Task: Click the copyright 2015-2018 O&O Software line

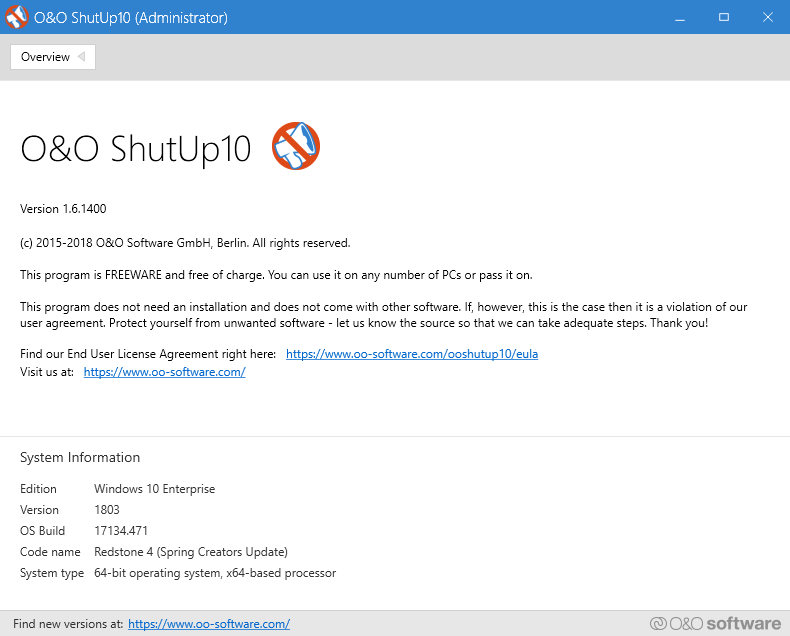Action: tap(185, 243)
